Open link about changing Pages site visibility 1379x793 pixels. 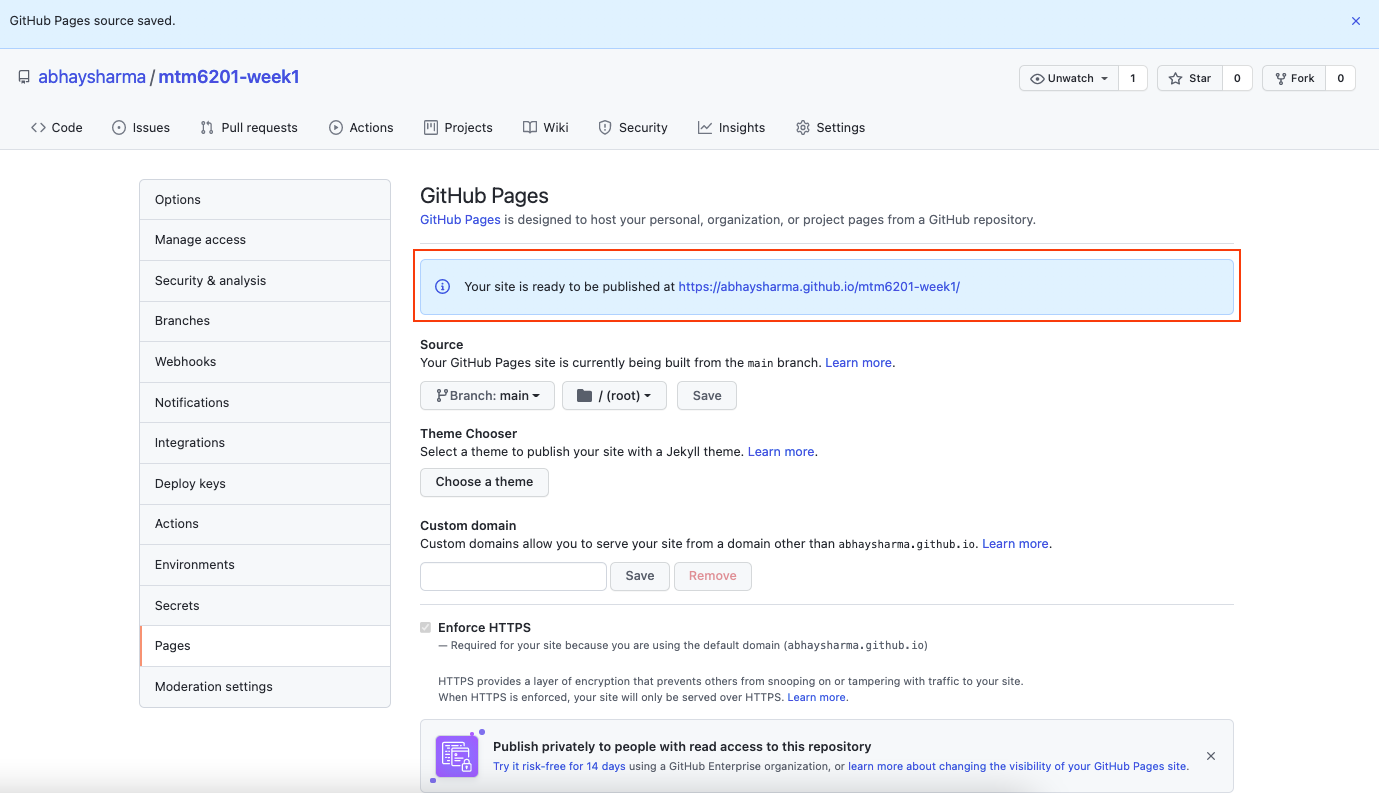pos(1018,767)
